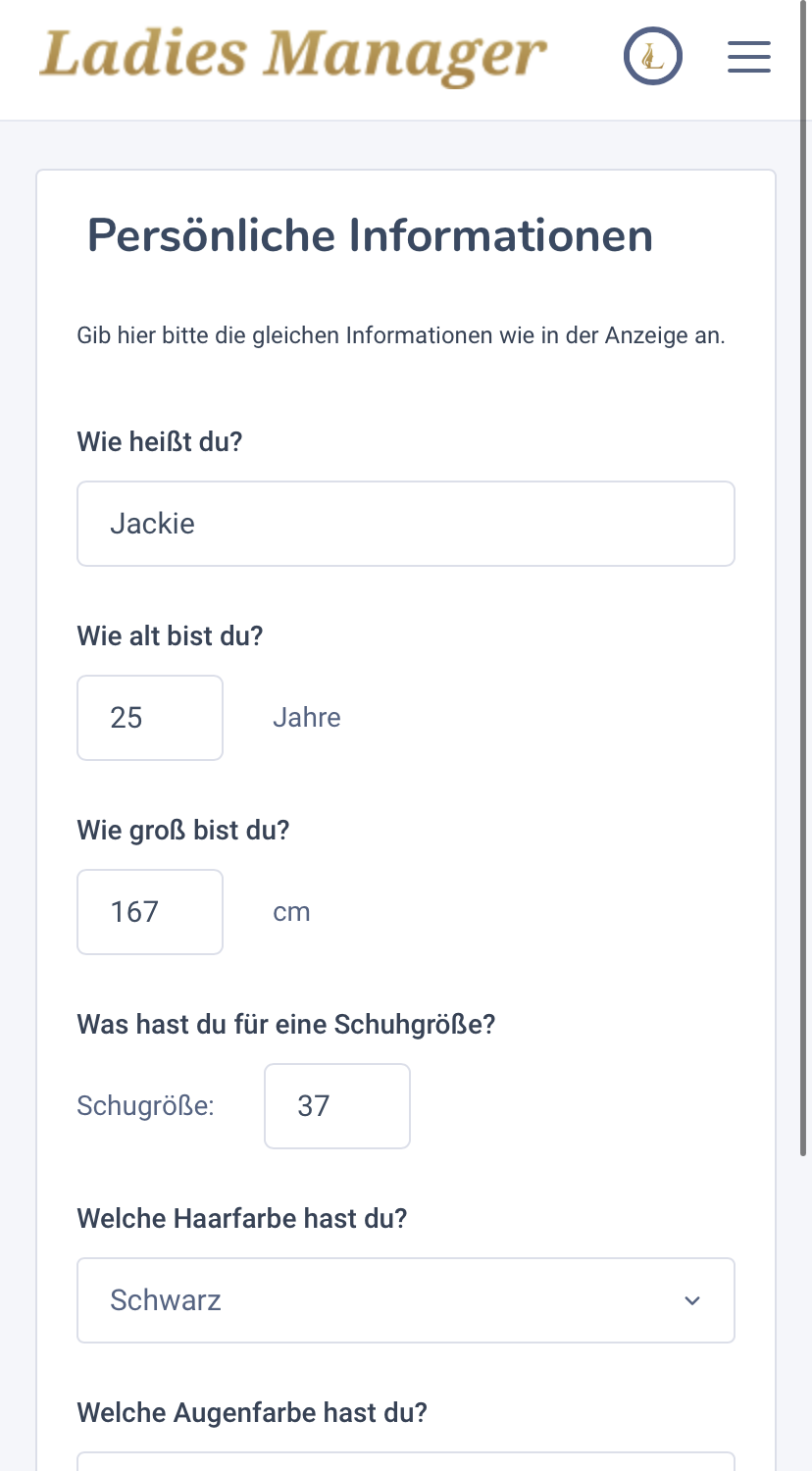
Task: Click the Ladies Manager logo
Action: (292, 55)
